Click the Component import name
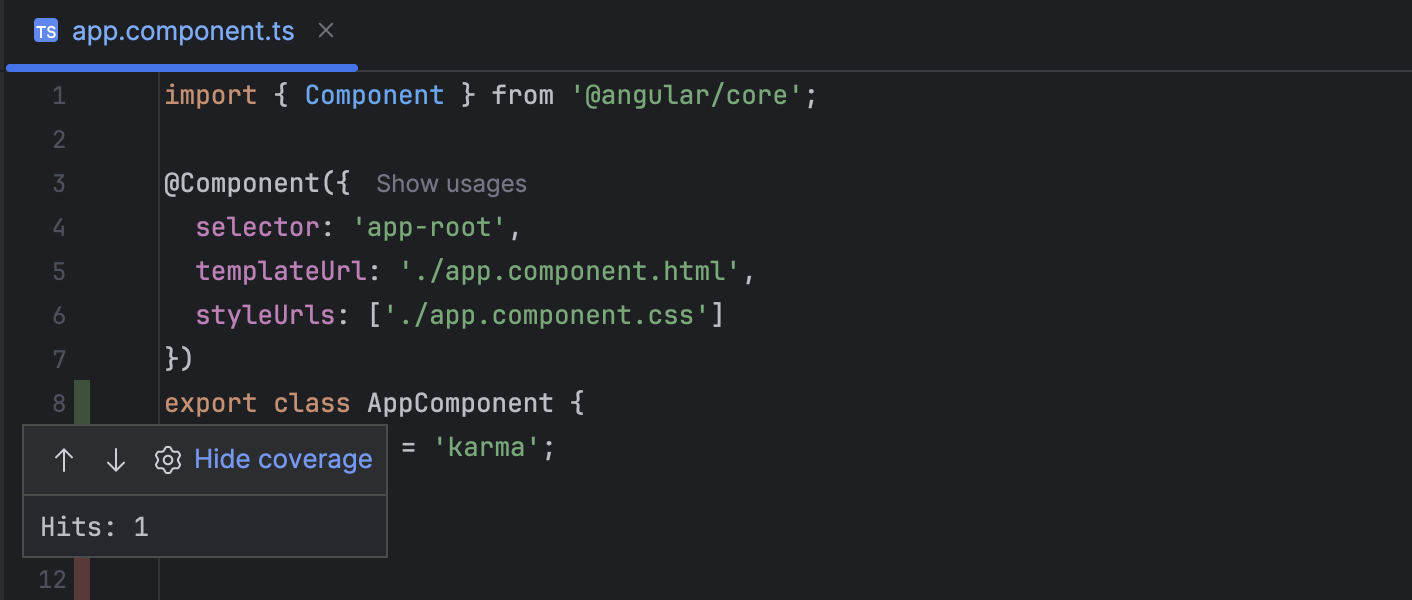 [374, 95]
